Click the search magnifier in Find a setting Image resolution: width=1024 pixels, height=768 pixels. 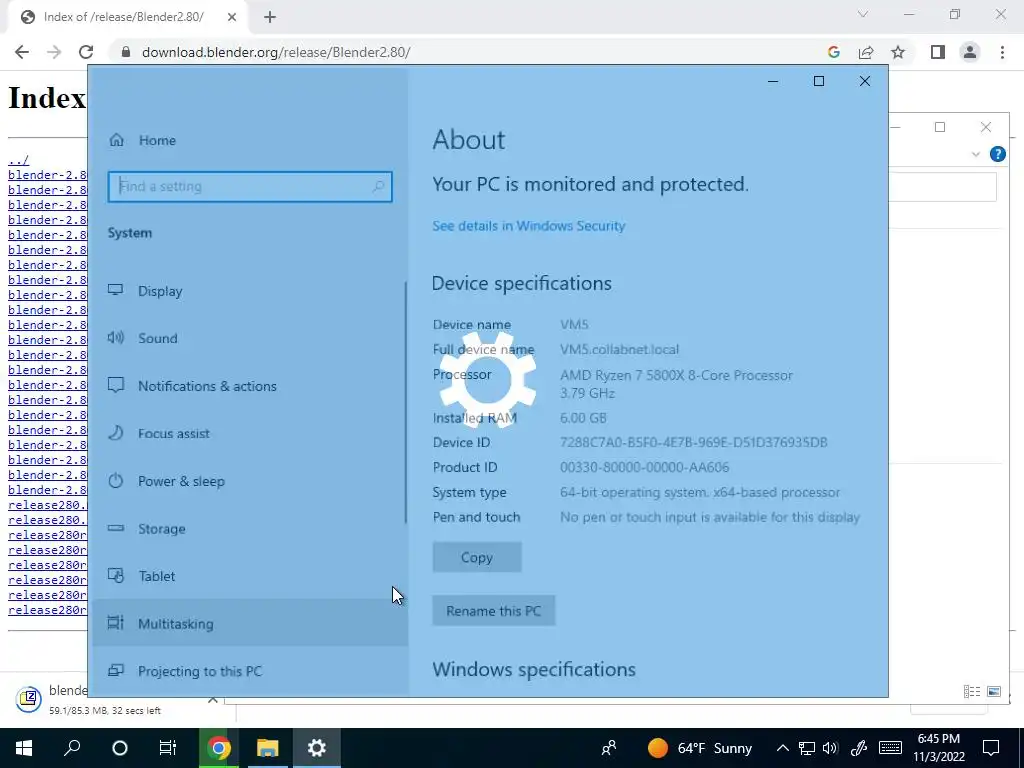(377, 187)
